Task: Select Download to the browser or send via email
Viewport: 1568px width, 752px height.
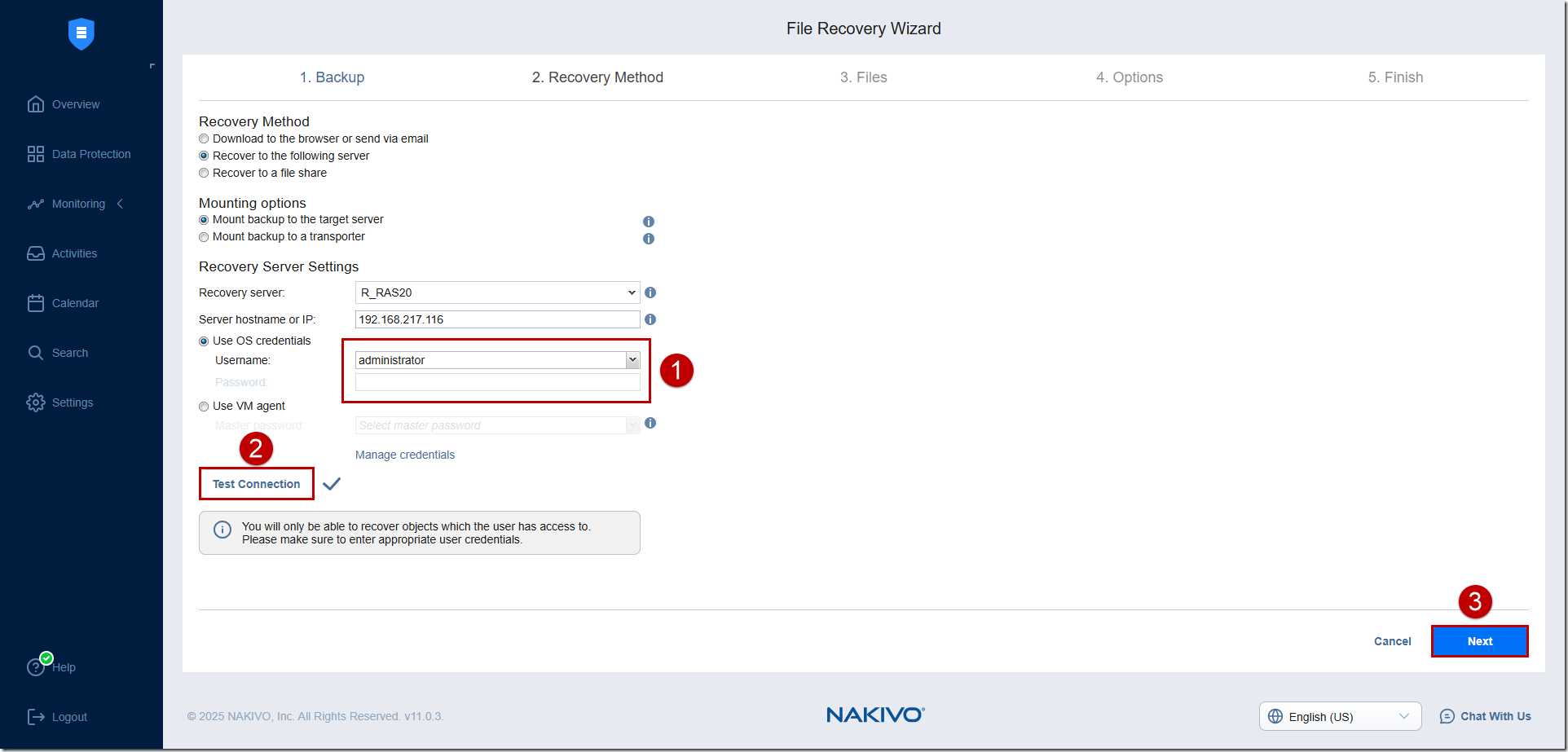Action: coord(204,139)
